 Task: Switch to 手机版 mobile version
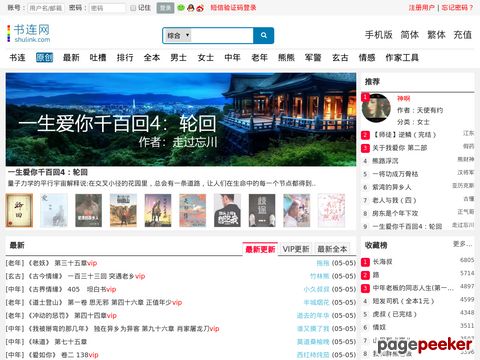click(379, 35)
